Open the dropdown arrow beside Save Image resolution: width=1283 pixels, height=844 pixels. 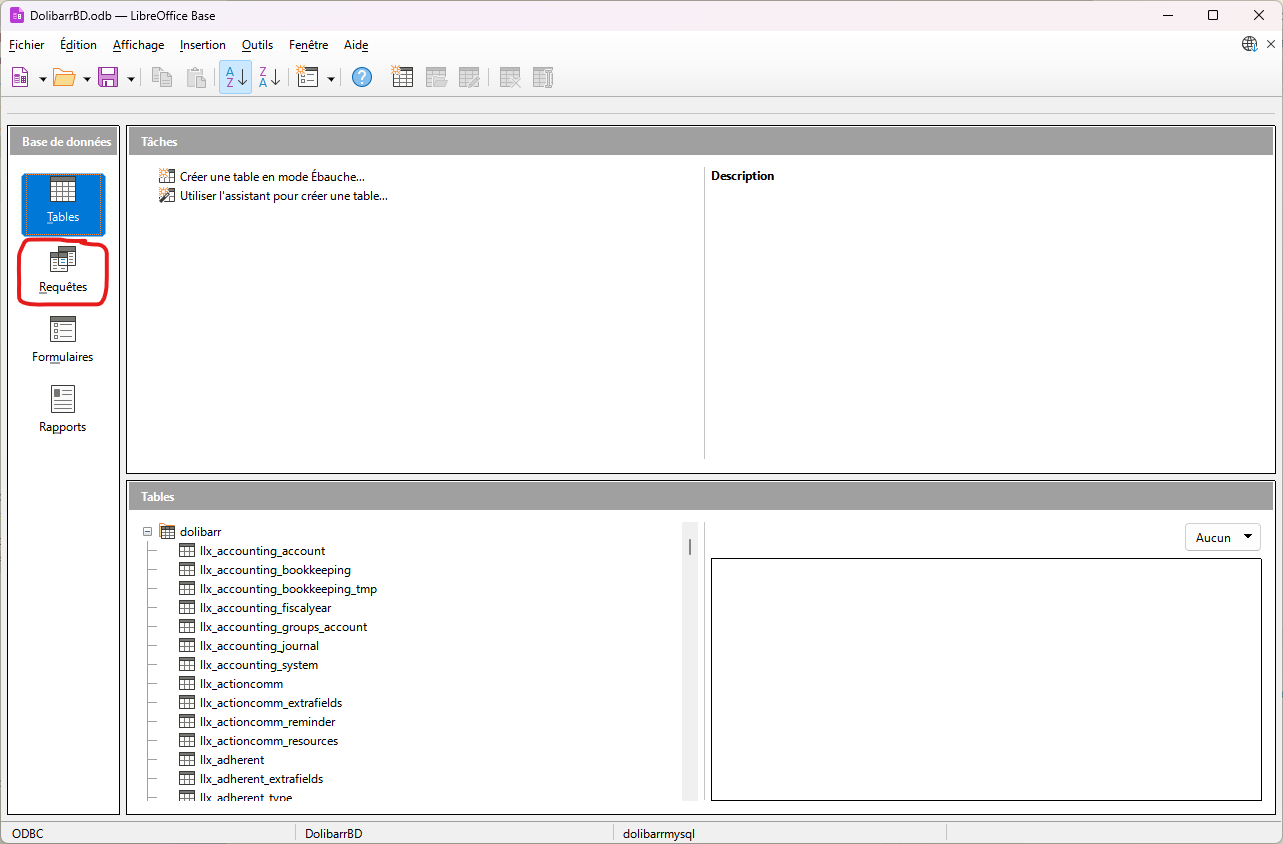pyautogui.click(x=131, y=78)
